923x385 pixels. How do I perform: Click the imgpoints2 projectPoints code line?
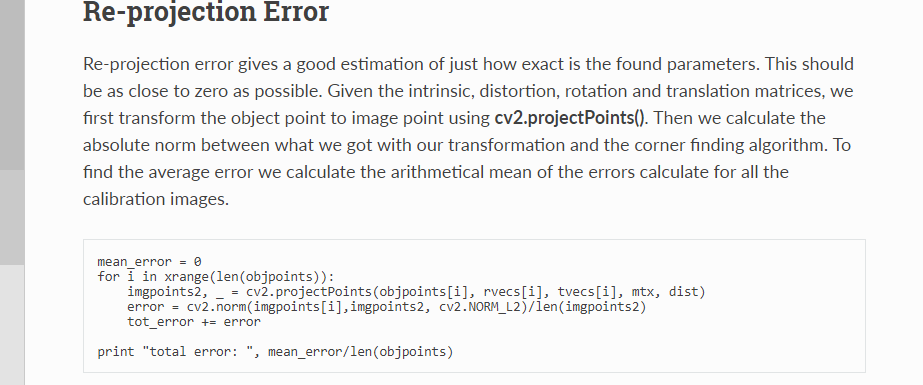(x=416, y=291)
